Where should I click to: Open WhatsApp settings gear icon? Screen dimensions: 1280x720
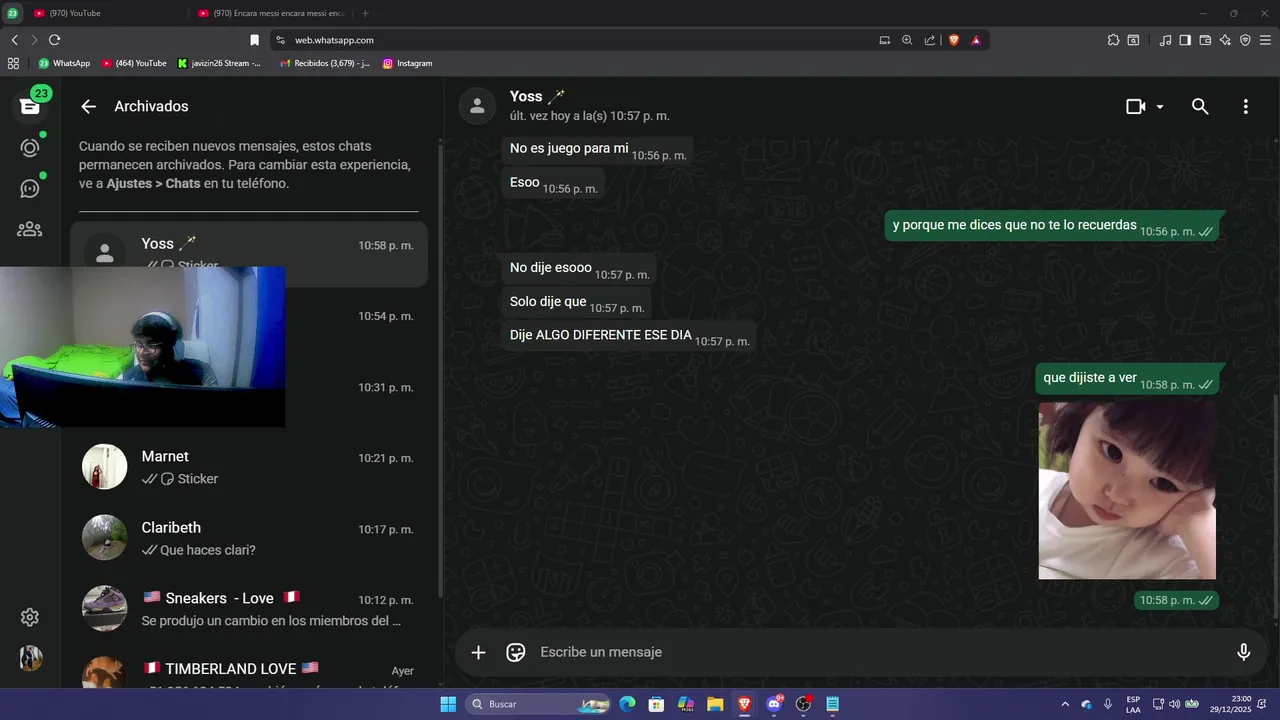pos(30,617)
